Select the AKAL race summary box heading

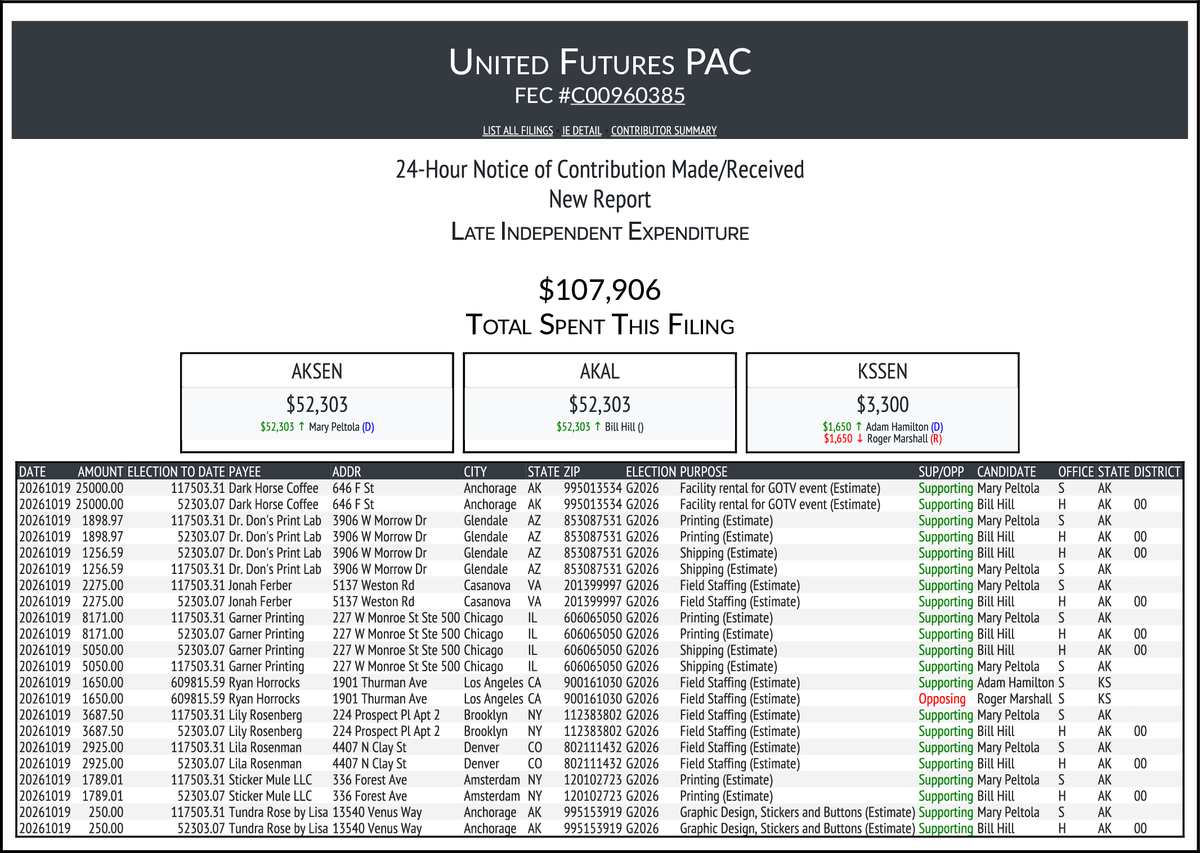(600, 371)
